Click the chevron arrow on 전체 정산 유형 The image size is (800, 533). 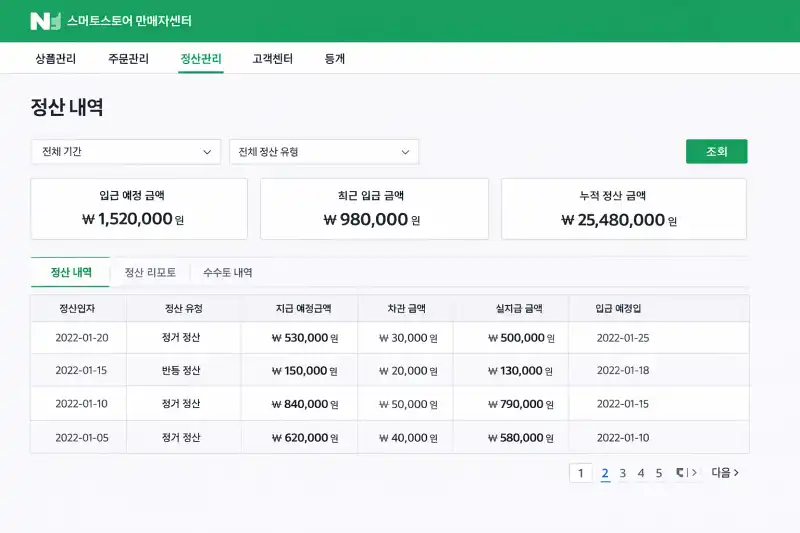(x=405, y=152)
